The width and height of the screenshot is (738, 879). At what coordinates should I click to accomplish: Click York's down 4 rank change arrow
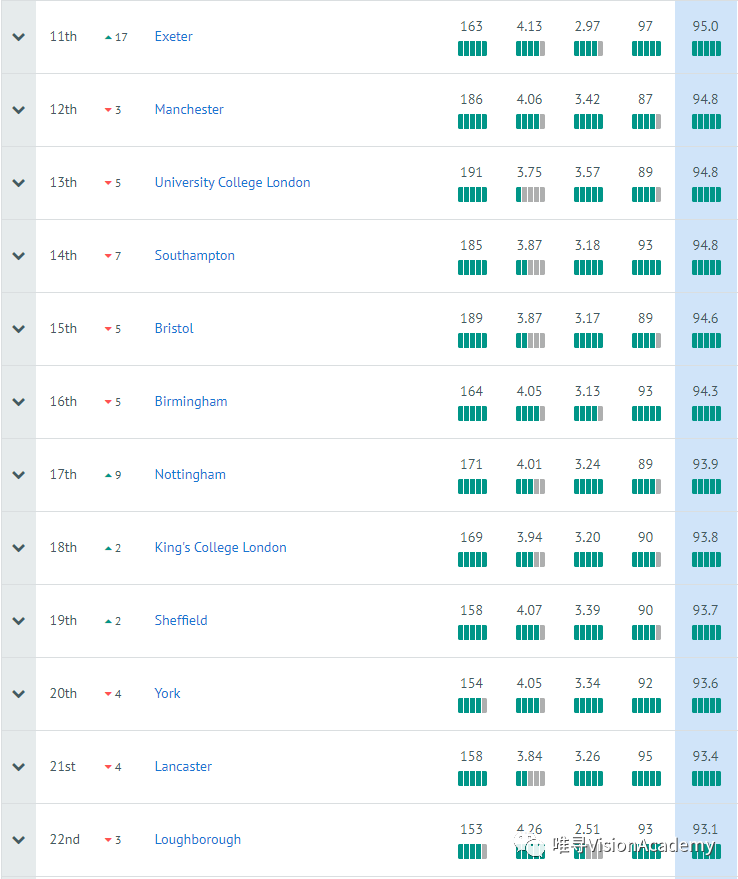click(108, 694)
